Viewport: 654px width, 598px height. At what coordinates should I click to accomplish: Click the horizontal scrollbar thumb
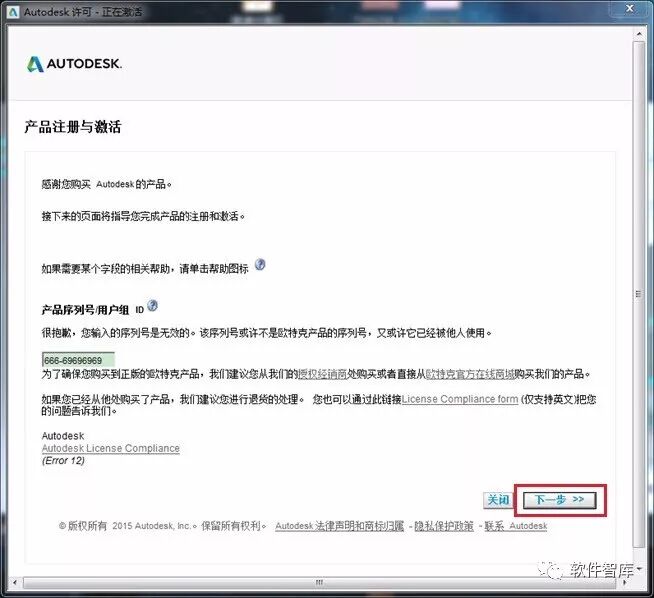(319, 583)
